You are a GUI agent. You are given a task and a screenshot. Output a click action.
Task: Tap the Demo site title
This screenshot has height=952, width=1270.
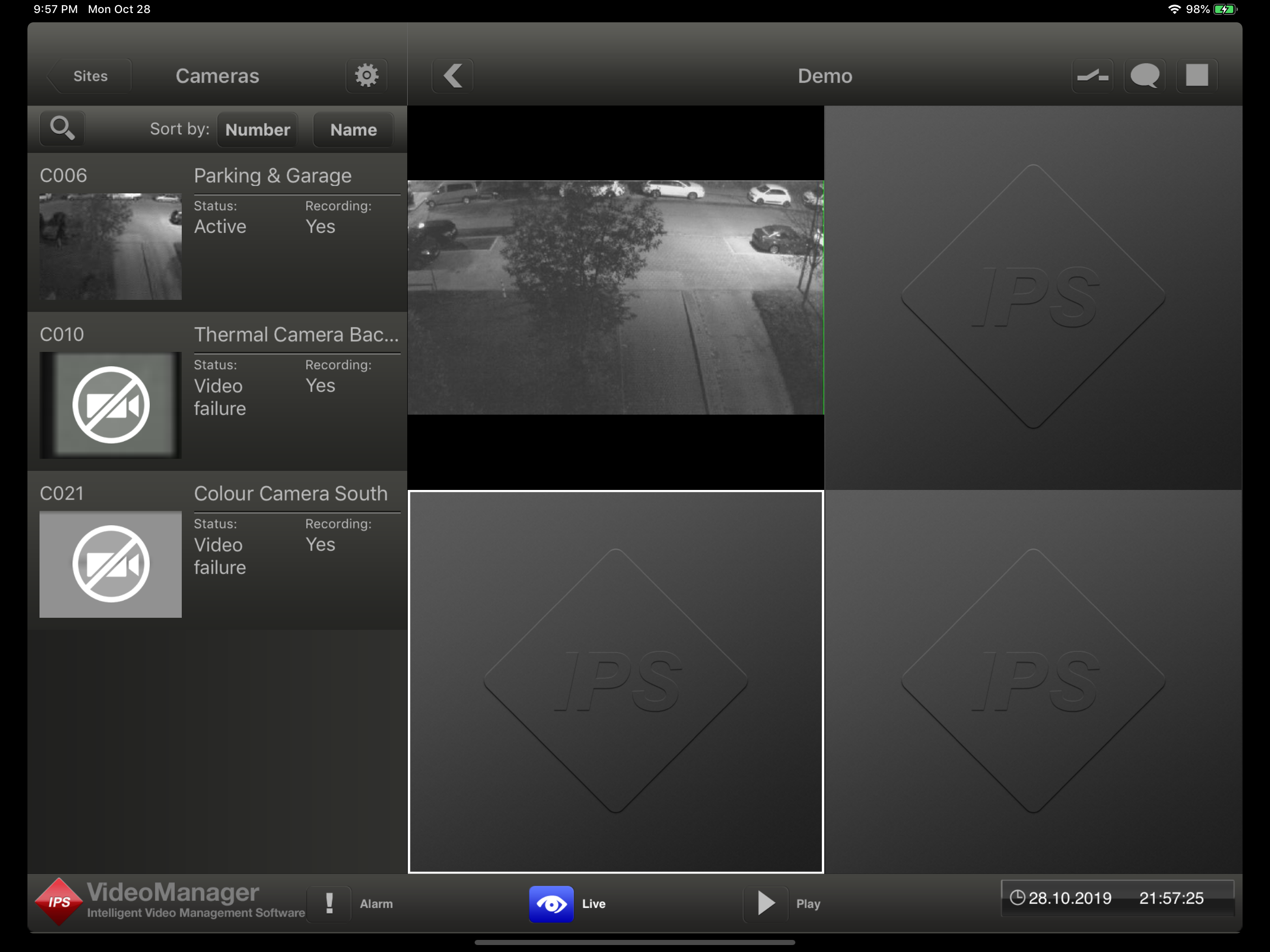825,76
